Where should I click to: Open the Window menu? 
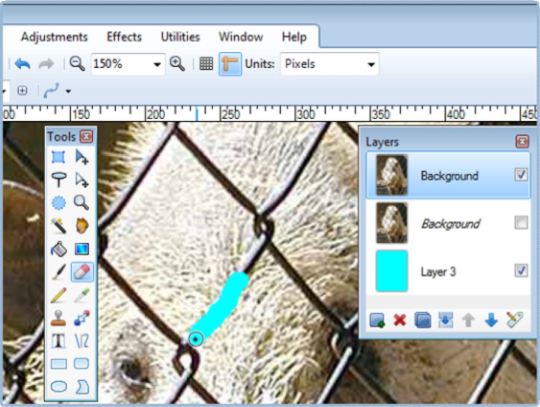pyautogui.click(x=241, y=37)
